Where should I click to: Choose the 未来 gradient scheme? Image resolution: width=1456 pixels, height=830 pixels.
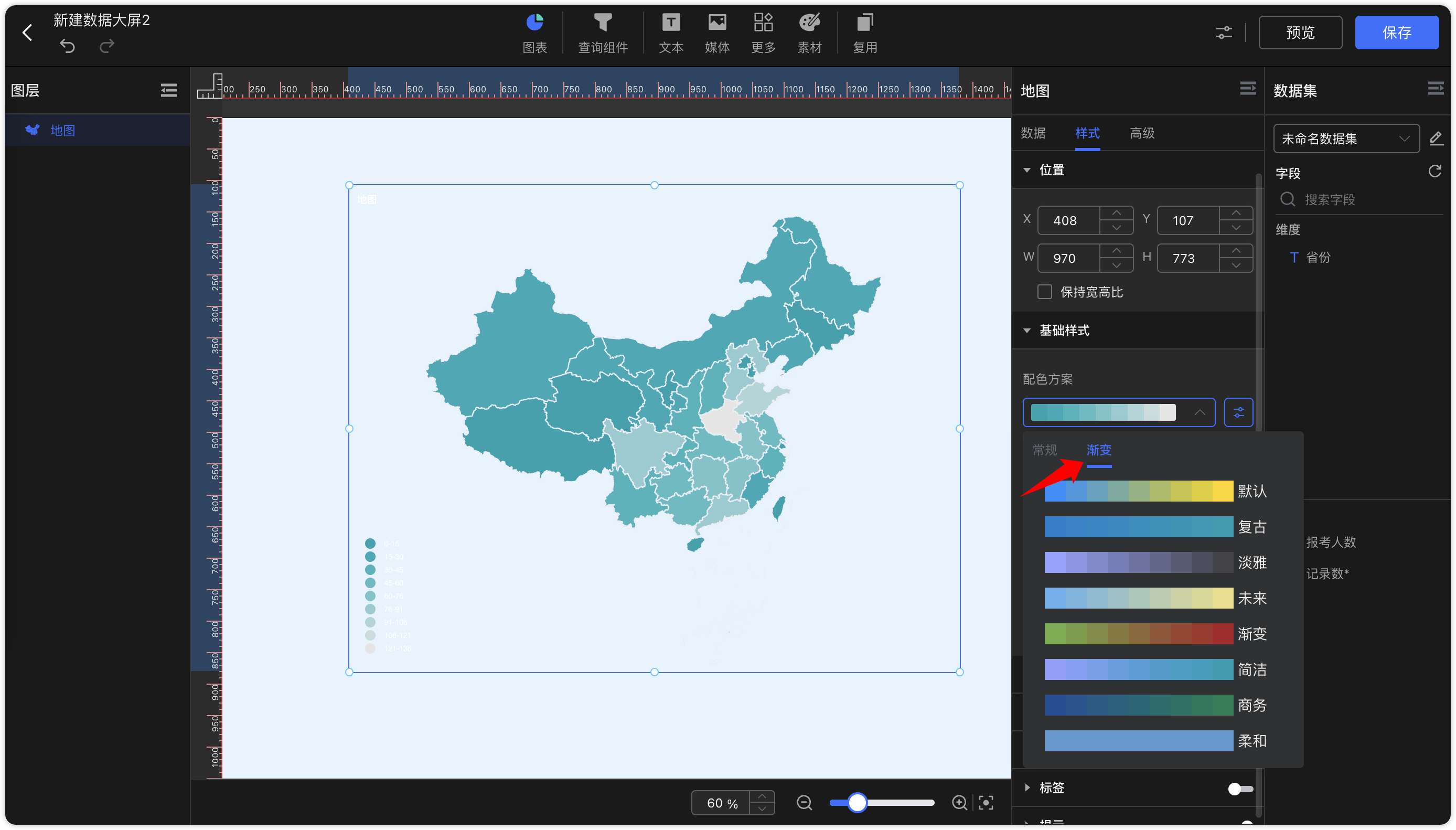[x=1155, y=598]
